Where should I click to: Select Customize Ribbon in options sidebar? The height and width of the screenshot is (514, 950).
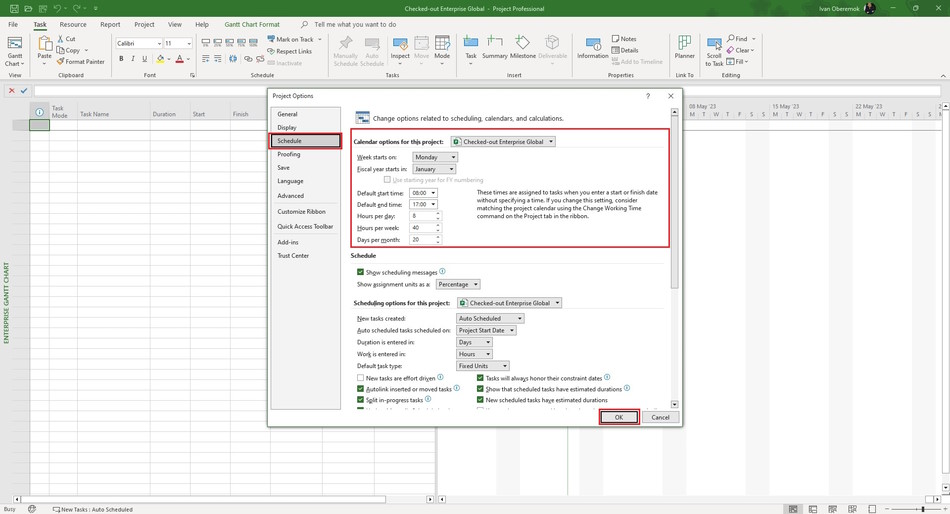[x=305, y=212]
